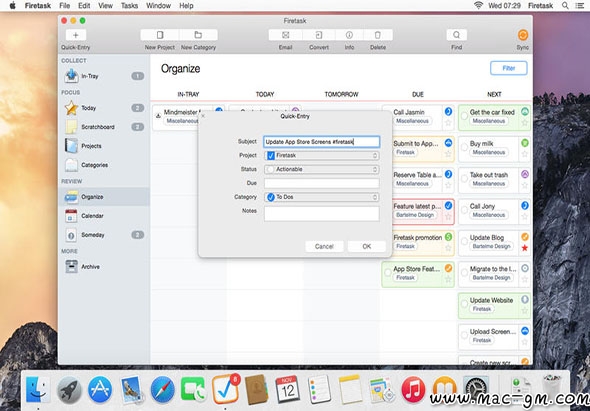Open the Find search toolbar button
Image resolution: width=590 pixels, height=411 pixels.
(x=456, y=35)
